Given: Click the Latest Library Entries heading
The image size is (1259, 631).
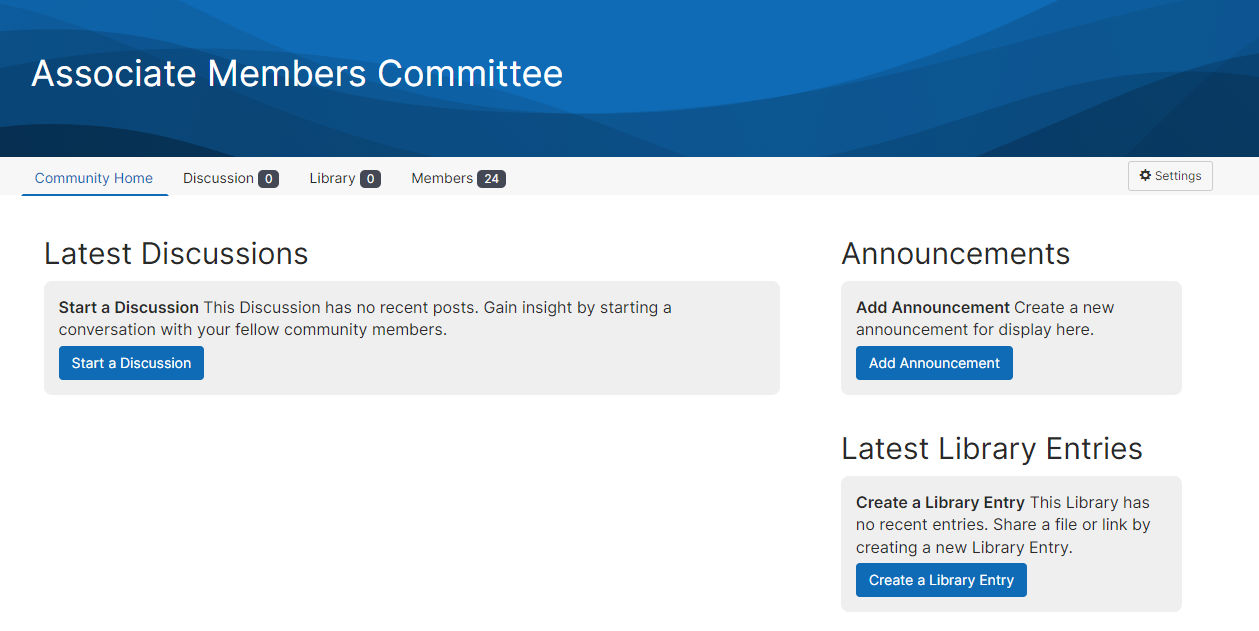Looking at the screenshot, I should coord(991,449).
